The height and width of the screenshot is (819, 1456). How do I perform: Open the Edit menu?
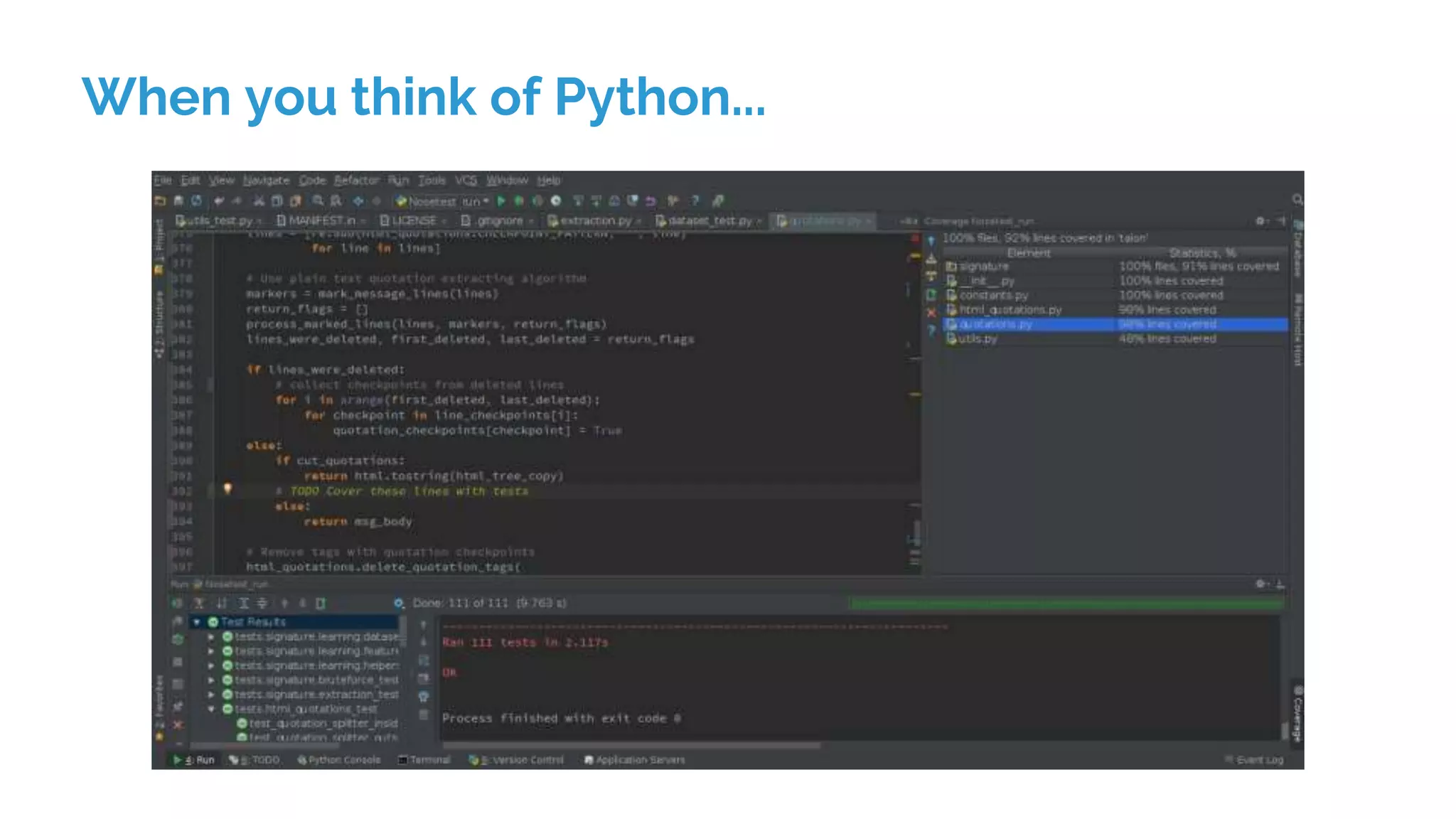[190, 180]
